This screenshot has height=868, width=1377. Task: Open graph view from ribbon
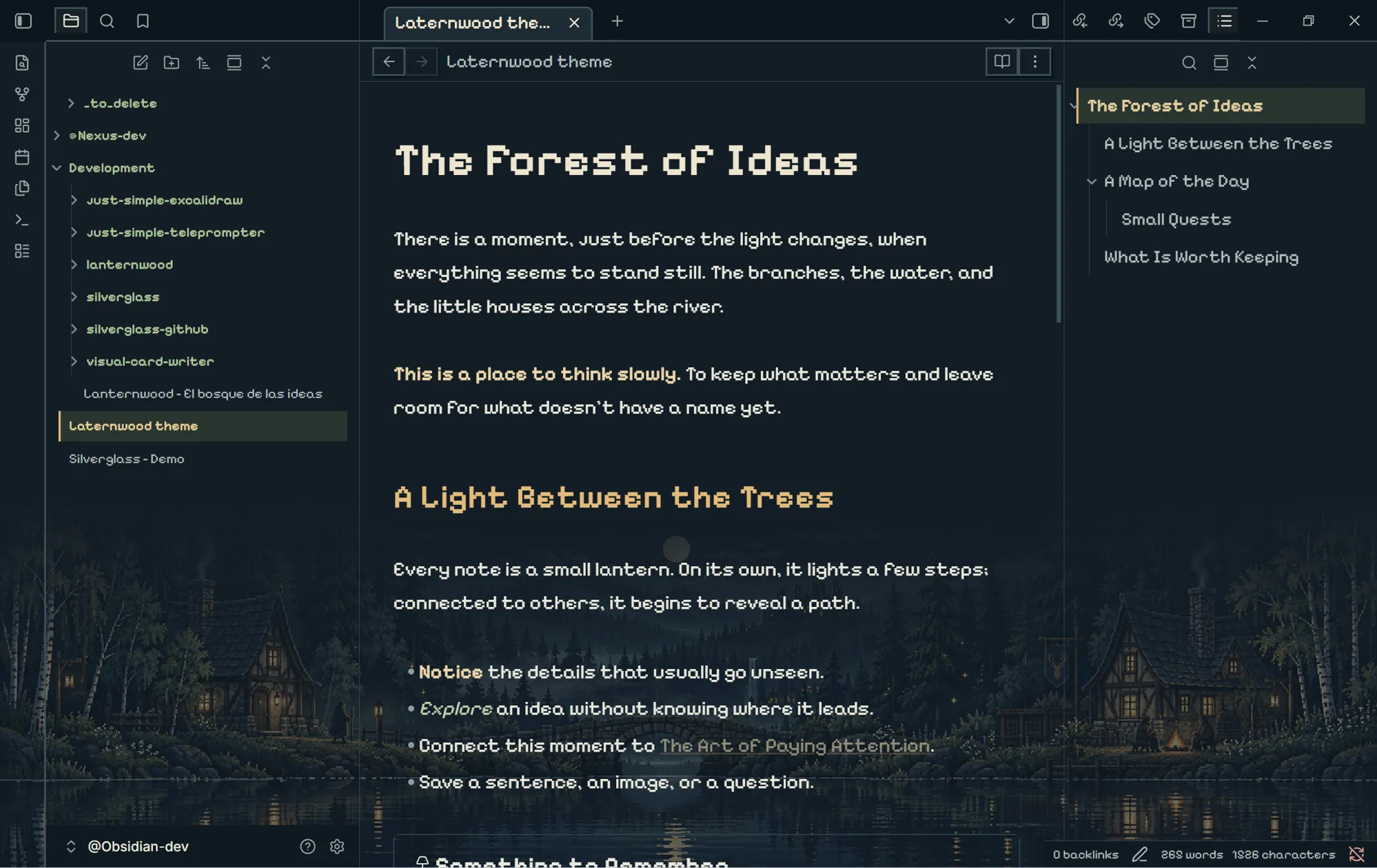coord(22,94)
